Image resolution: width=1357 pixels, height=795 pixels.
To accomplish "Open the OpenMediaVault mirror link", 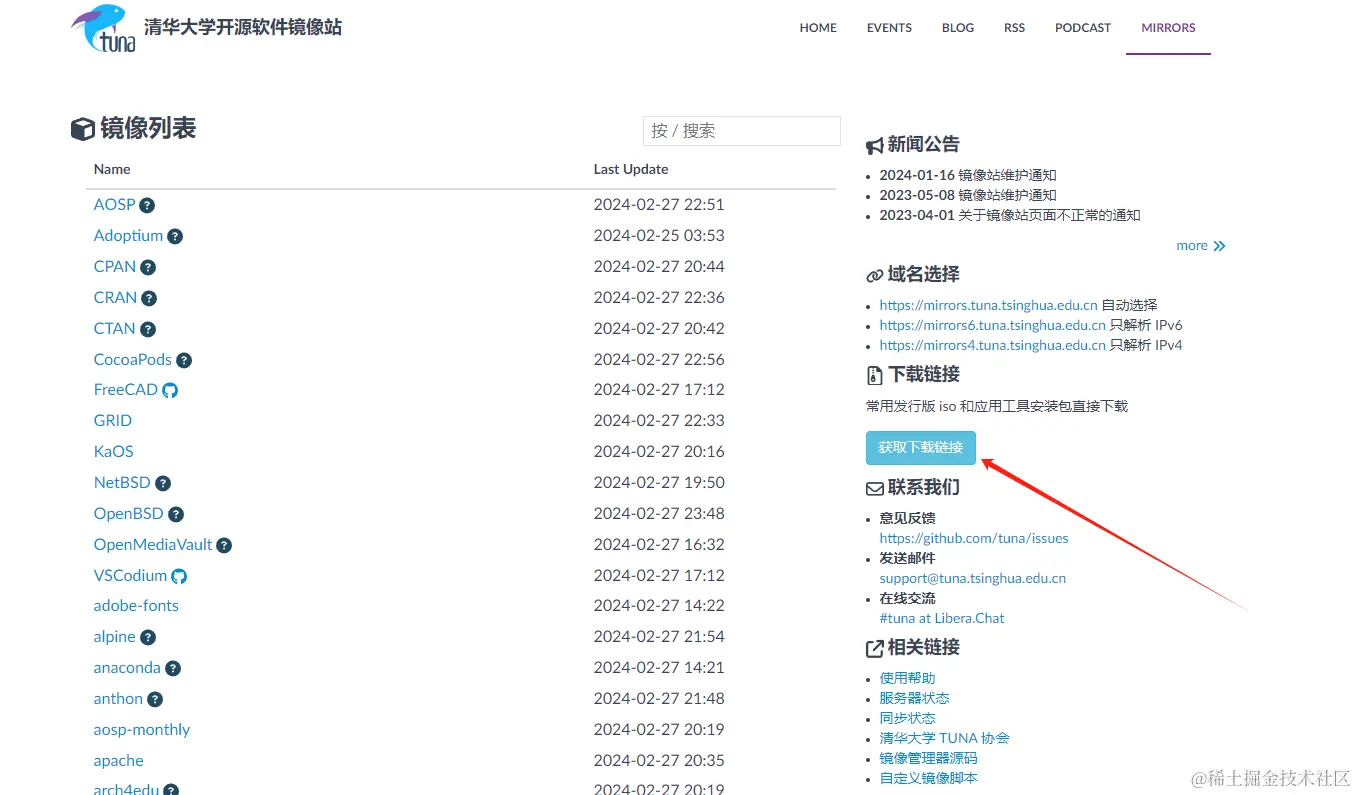I will pyautogui.click(x=153, y=544).
